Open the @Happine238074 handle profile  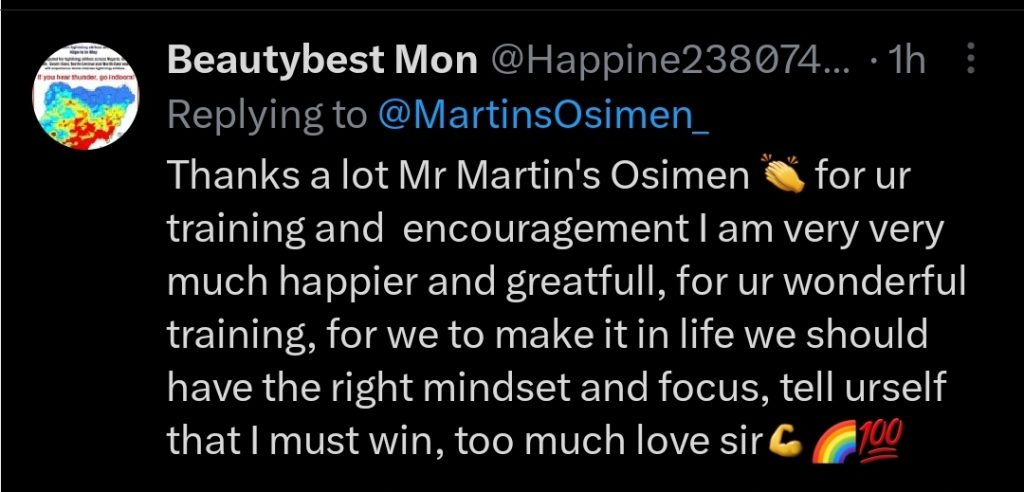pos(669,60)
